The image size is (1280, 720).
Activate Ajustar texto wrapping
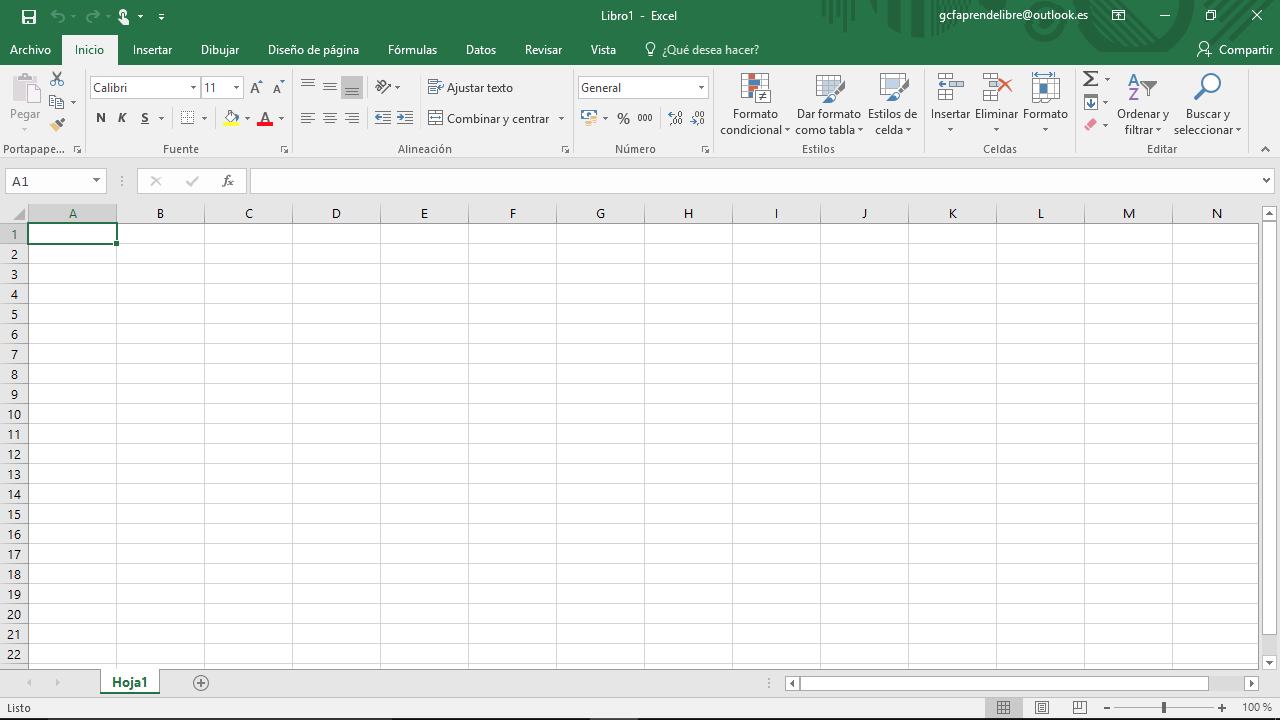[x=470, y=87]
